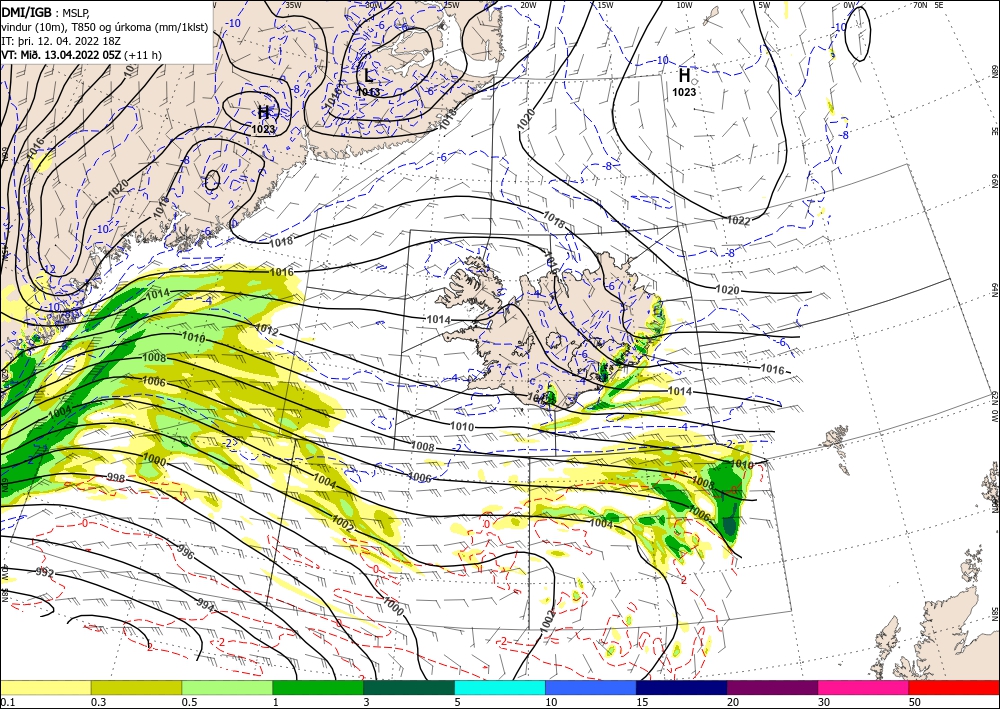The height and width of the screenshot is (709, 1000).
Task: Select the dark green 3–5 legend swatch
Action: pyautogui.click(x=409, y=687)
